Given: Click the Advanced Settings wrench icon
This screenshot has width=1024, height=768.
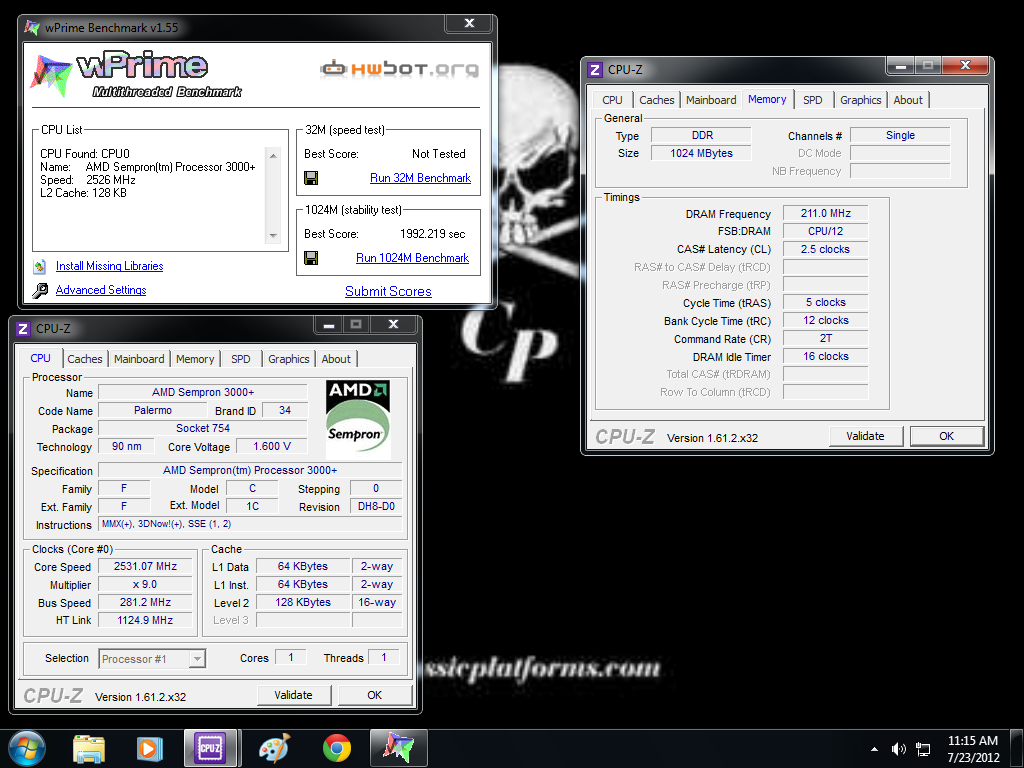Looking at the screenshot, I should tap(40, 291).
